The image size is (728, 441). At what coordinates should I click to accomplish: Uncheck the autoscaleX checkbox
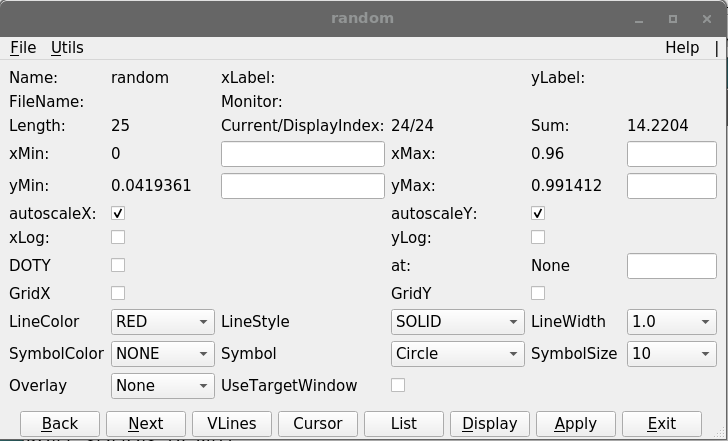coord(118,214)
